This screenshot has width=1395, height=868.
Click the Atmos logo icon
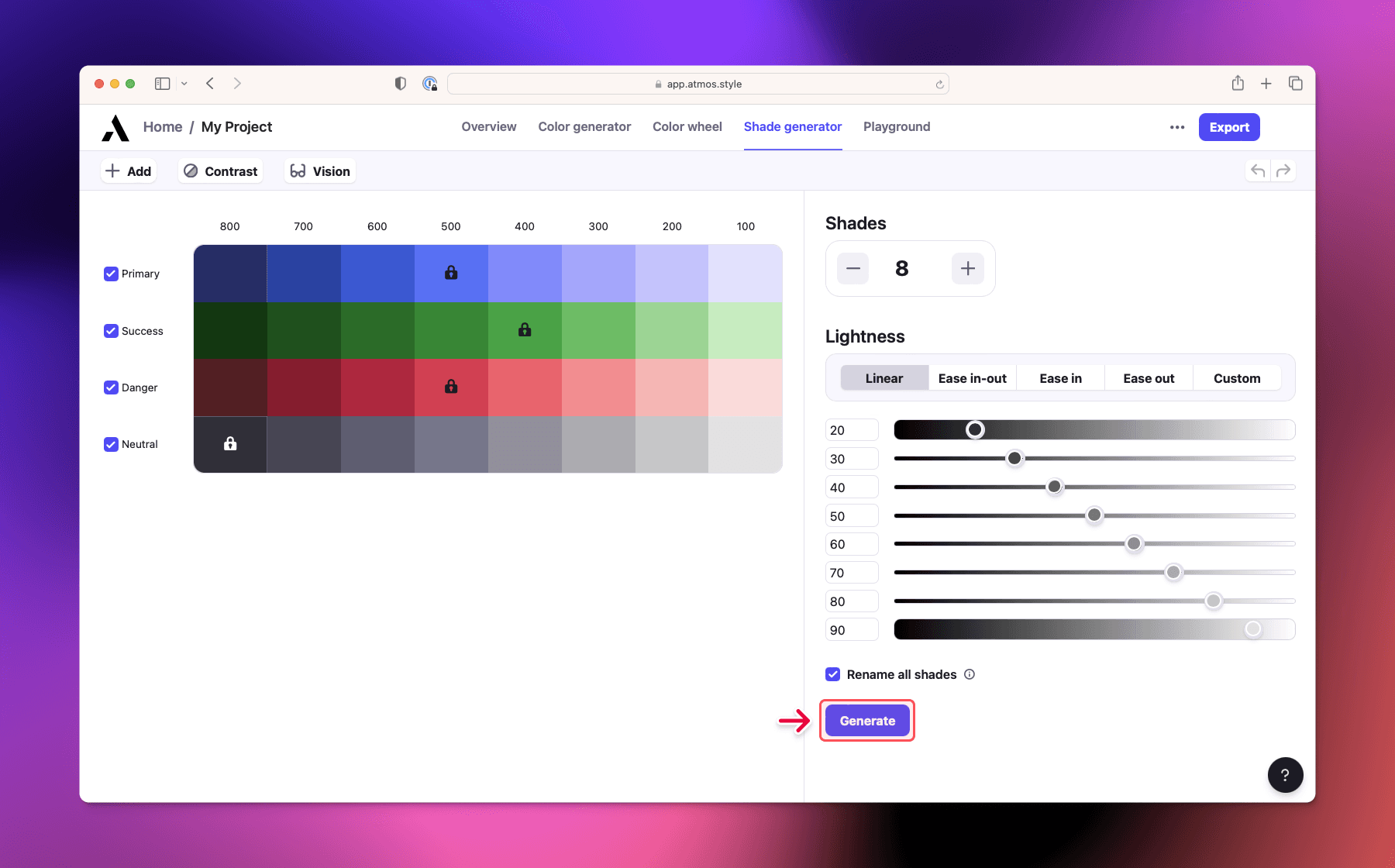click(x=115, y=128)
